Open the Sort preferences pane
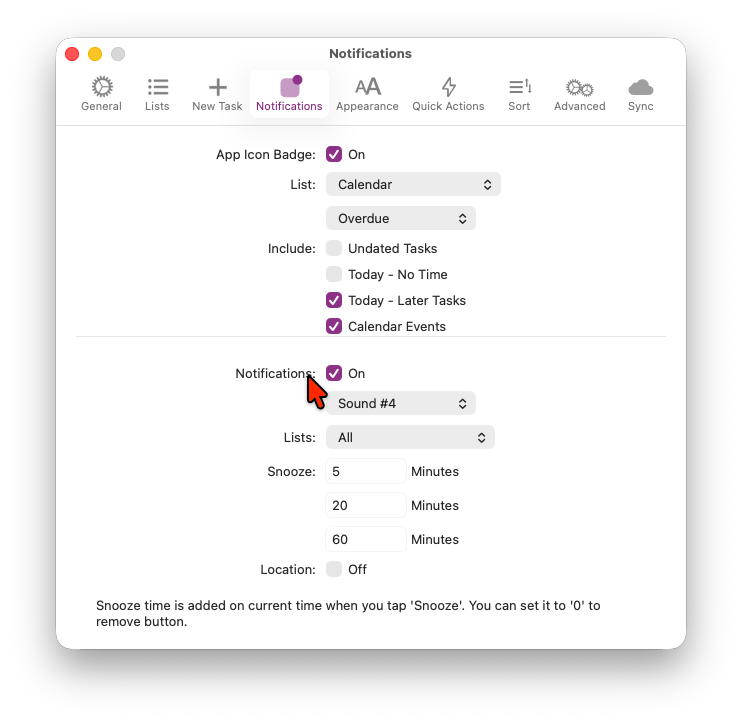 (519, 94)
